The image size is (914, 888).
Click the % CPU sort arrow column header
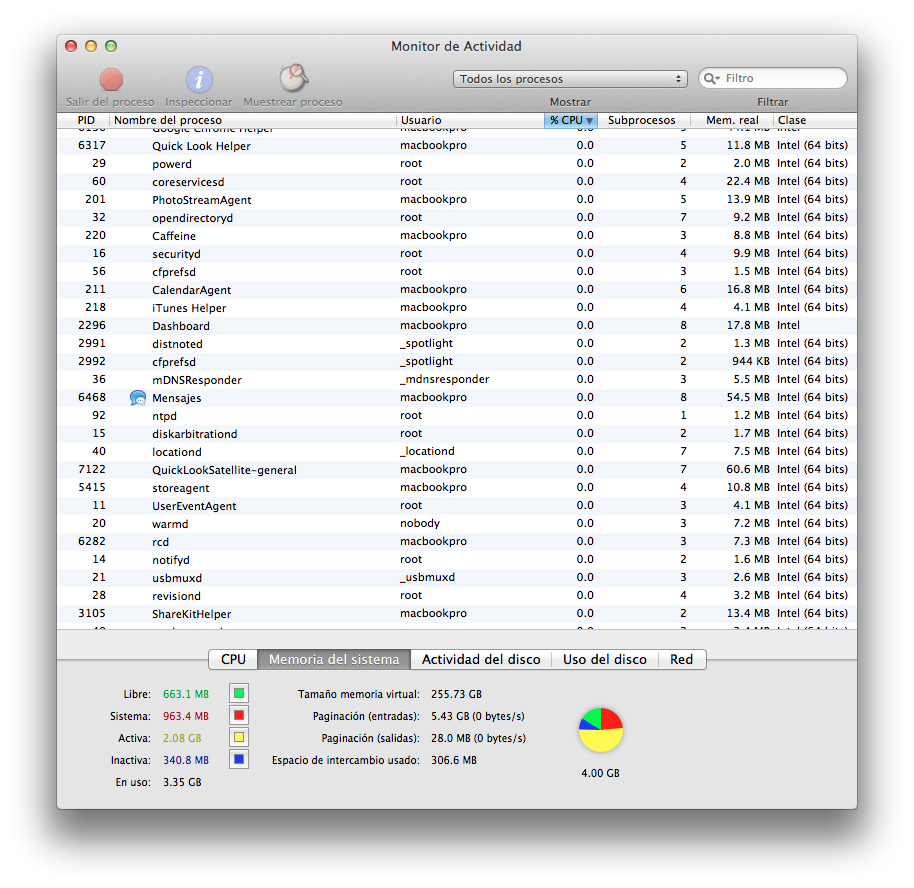[x=571, y=120]
